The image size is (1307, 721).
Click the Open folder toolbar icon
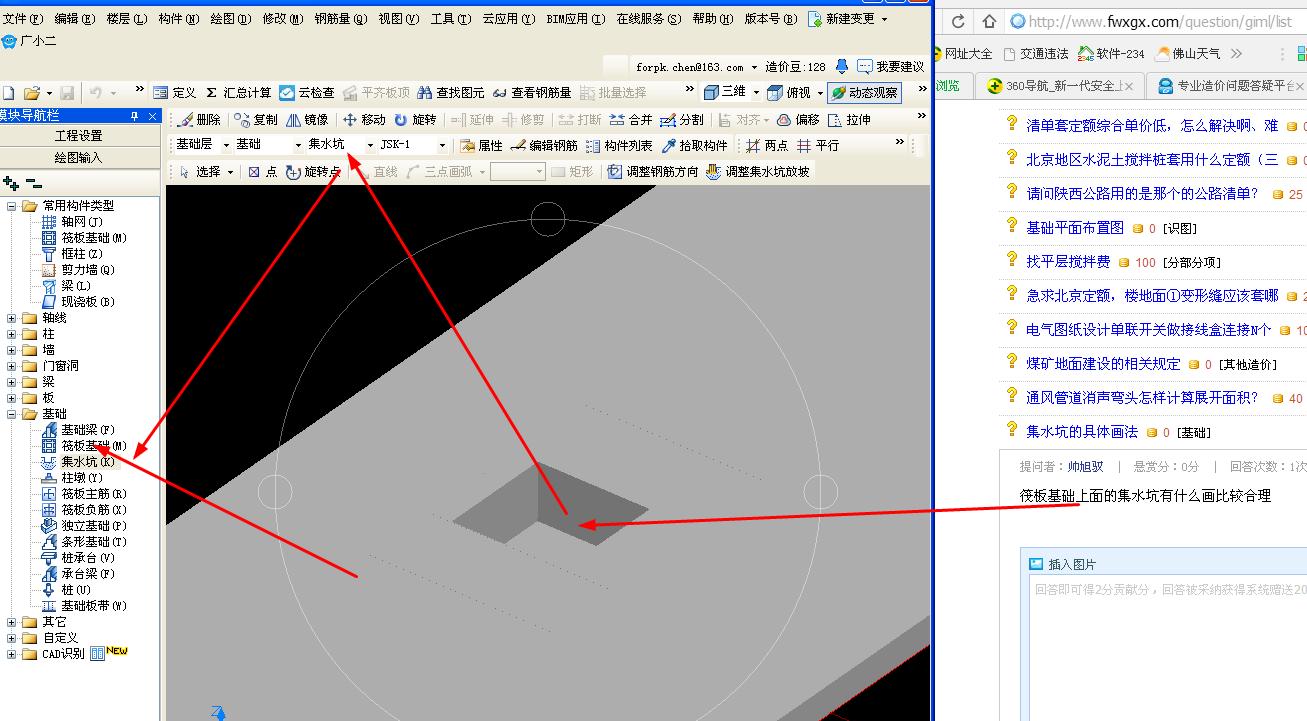pos(31,92)
